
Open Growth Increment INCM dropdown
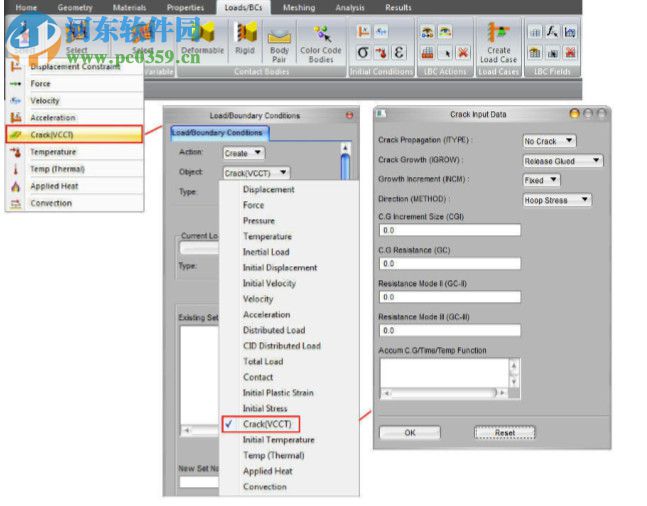click(541, 180)
